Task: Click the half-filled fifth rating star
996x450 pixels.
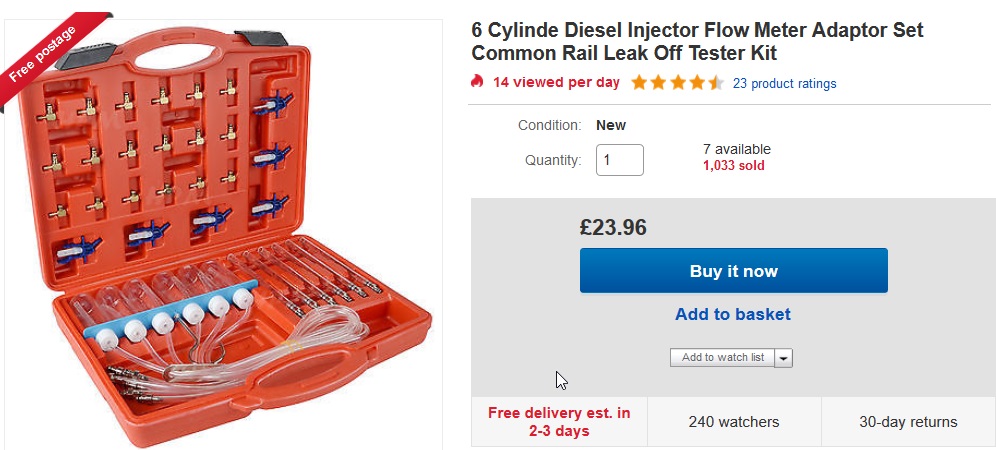Action: tap(715, 83)
